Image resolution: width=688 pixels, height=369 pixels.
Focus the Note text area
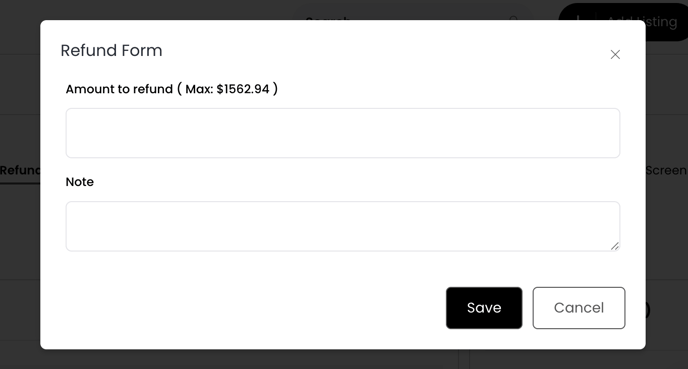(x=343, y=226)
